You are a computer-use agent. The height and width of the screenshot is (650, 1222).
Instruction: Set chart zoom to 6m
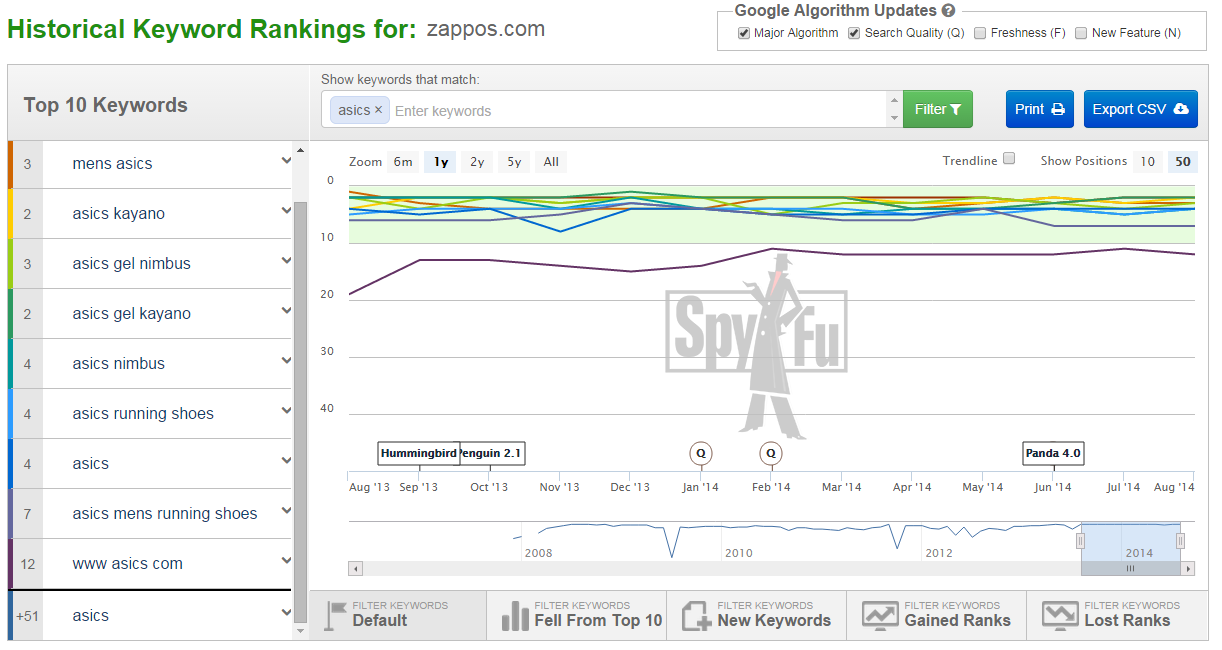click(x=402, y=162)
